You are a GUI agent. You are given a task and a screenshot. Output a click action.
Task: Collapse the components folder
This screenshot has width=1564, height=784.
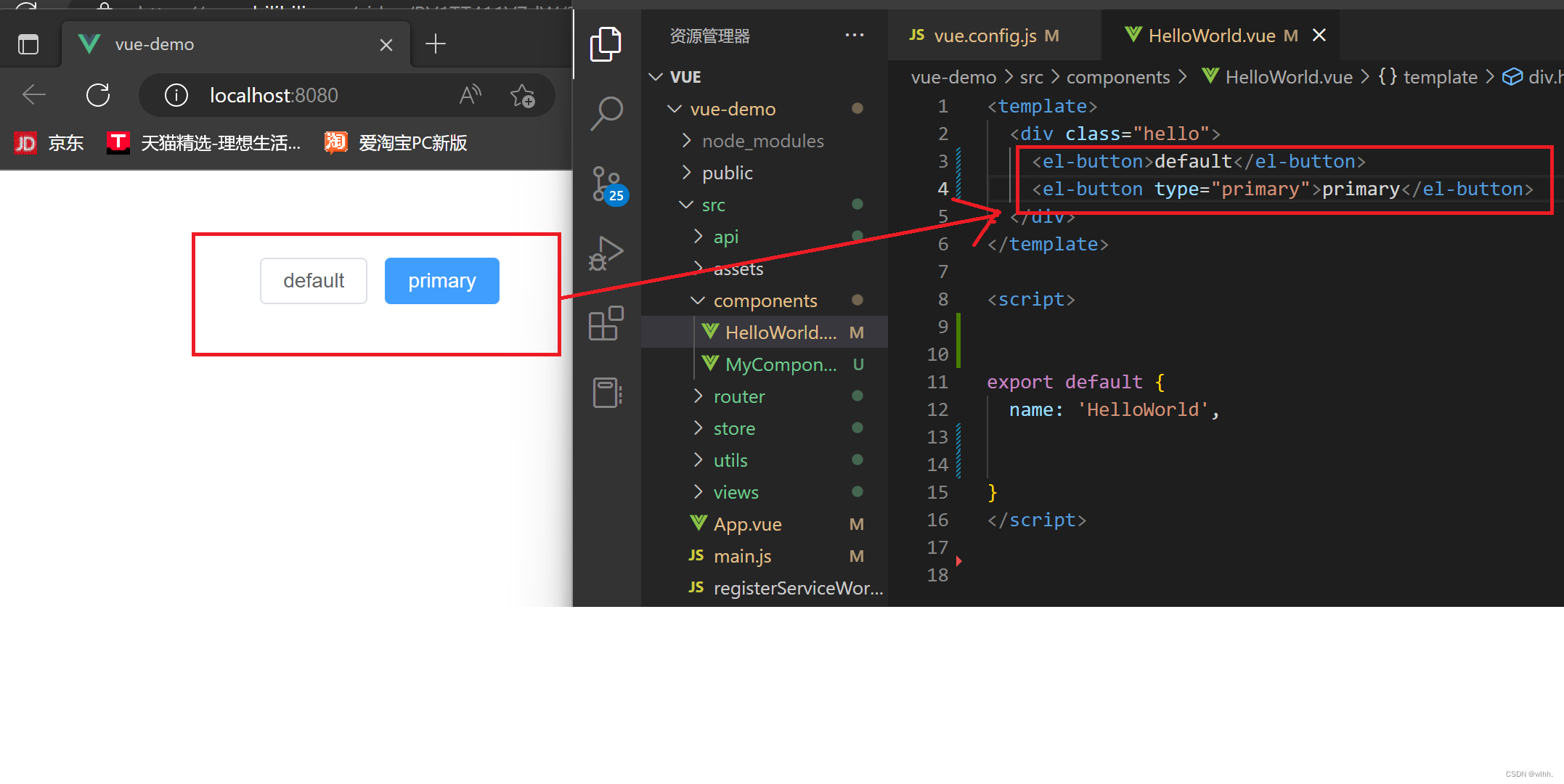coord(765,301)
